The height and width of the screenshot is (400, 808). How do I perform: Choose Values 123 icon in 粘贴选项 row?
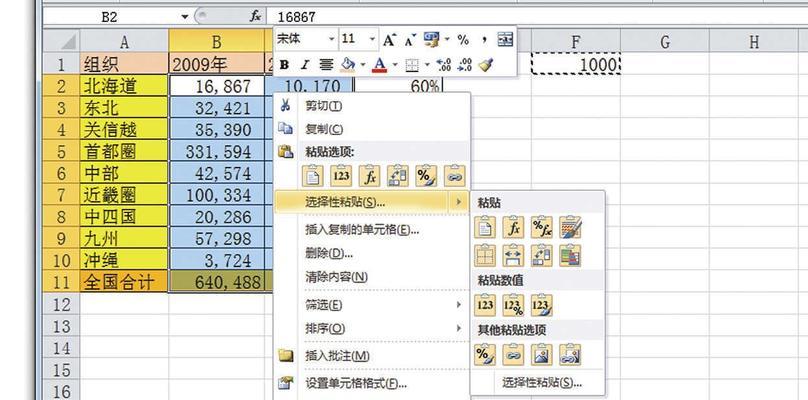coord(341,176)
